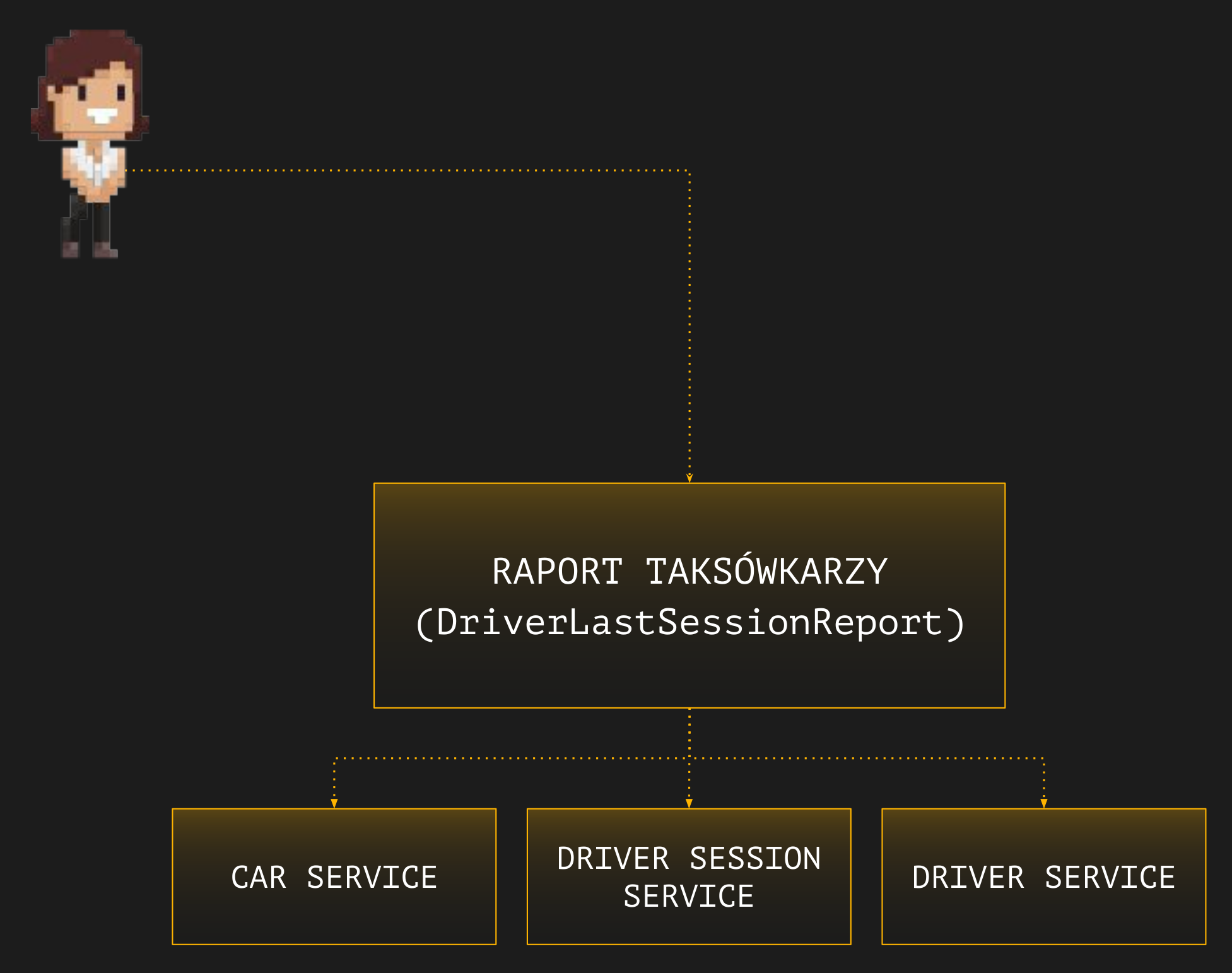Screen dimensions: 1232x973
Task: Click the CAR SERVICE text label
Action: [x=334, y=877]
